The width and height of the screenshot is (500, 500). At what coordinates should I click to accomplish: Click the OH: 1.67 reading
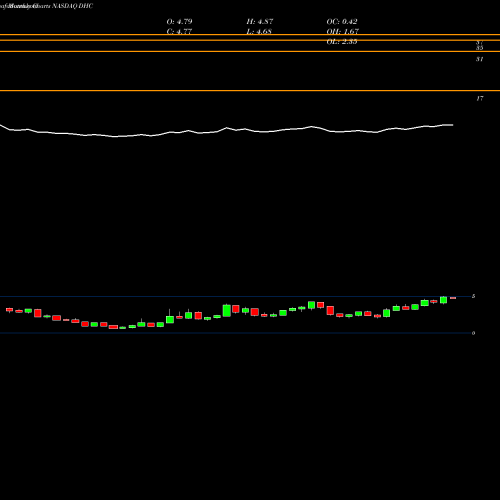pyautogui.click(x=342, y=32)
